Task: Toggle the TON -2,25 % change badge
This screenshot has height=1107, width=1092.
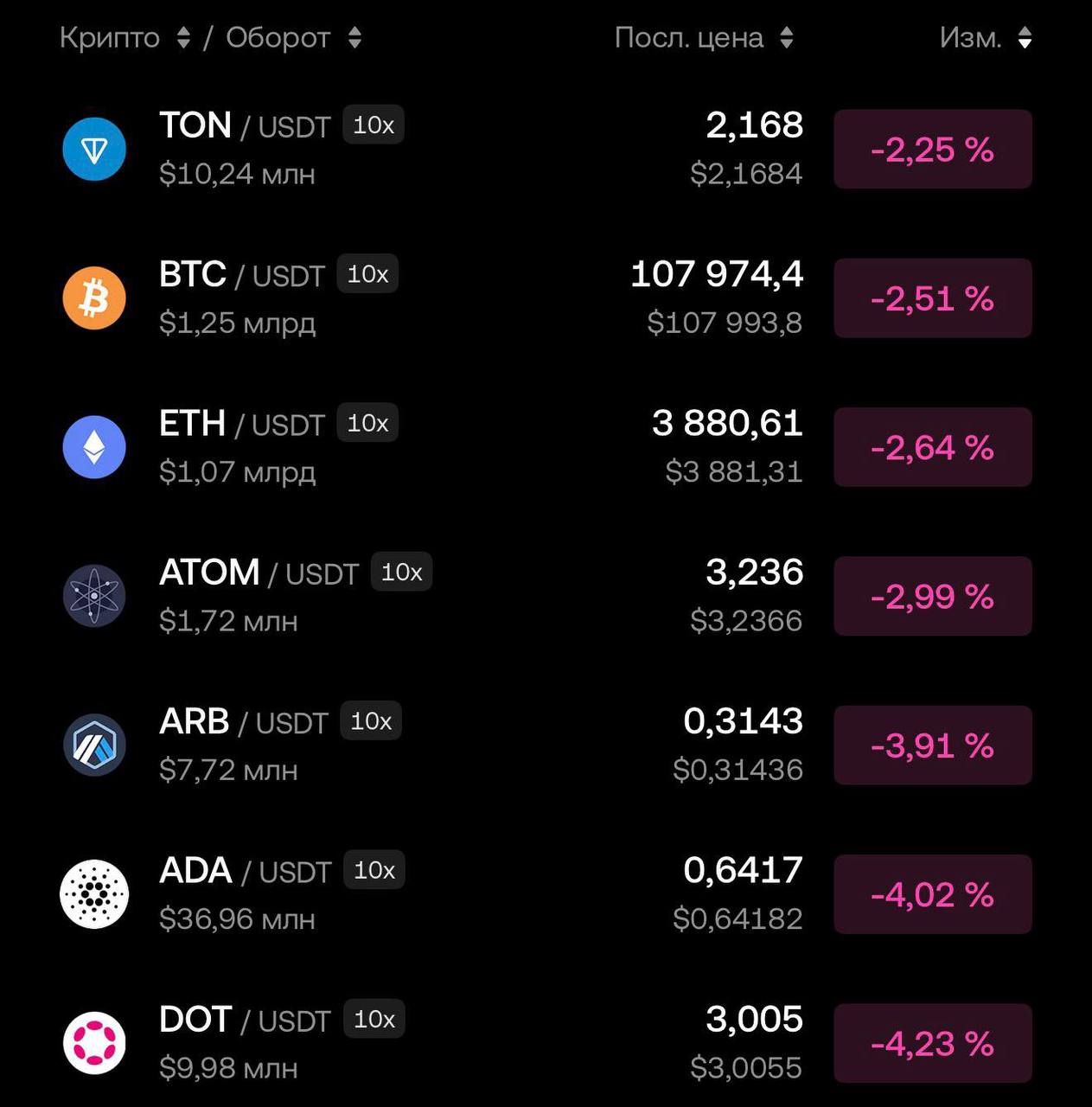Action: 932,150
